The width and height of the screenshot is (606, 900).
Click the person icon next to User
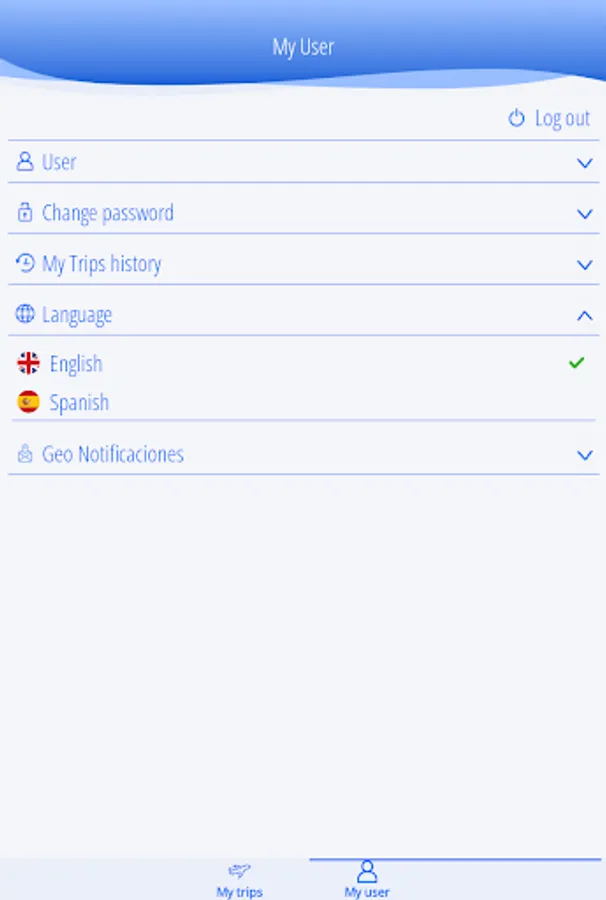pyautogui.click(x=25, y=161)
